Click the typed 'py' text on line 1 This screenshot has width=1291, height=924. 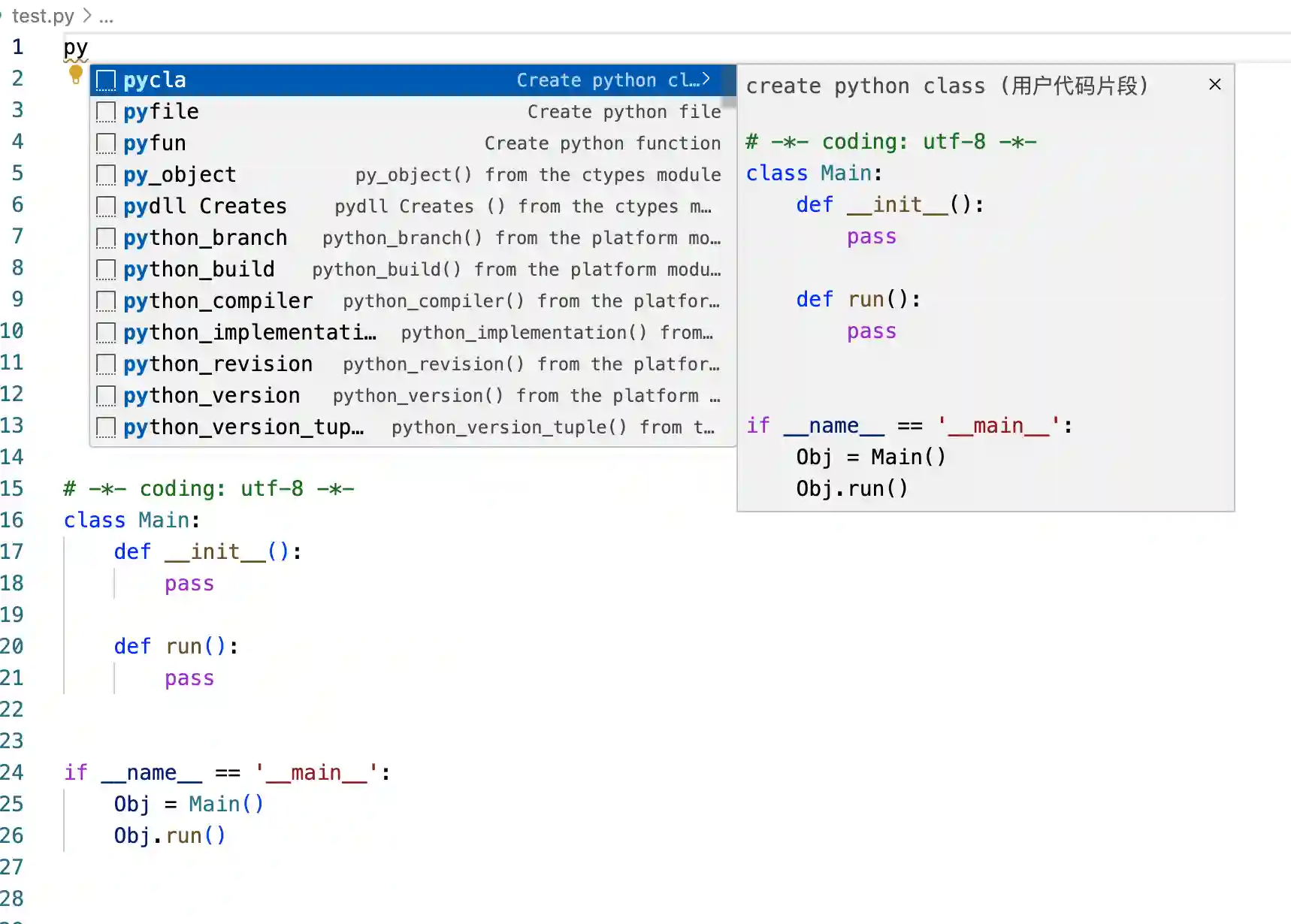click(x=75, y=47)
